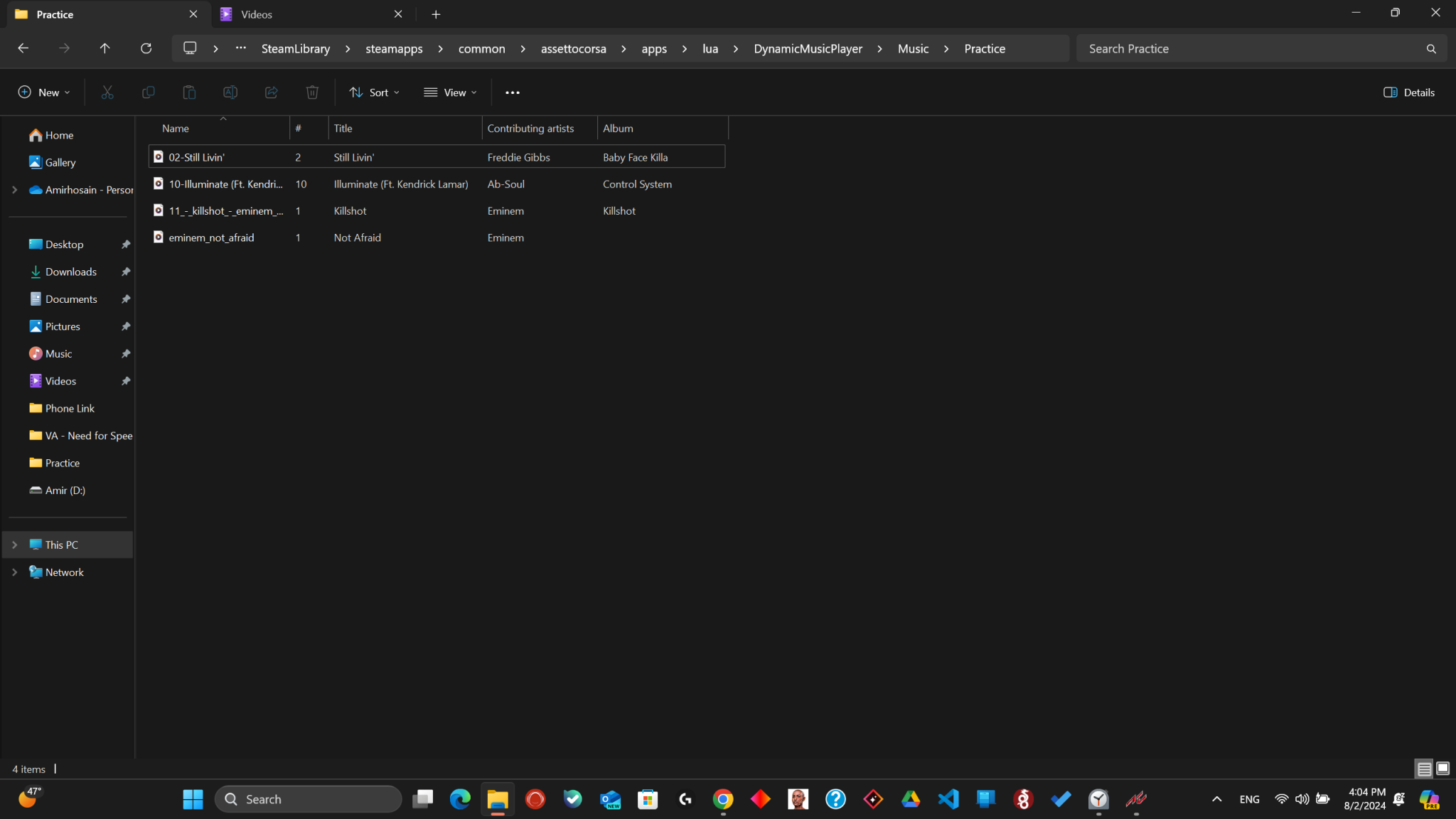Sort by Contributing artists column header

coord(540,129)
